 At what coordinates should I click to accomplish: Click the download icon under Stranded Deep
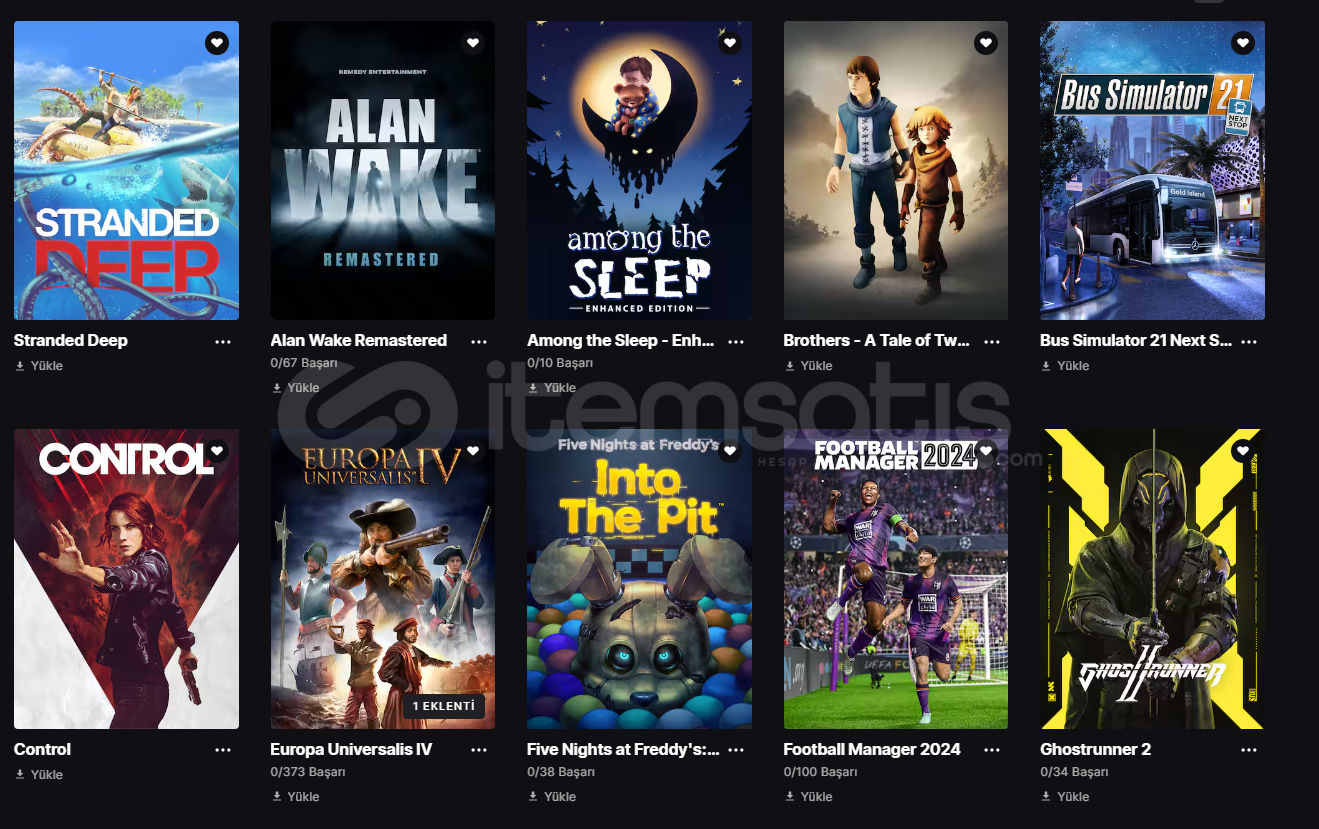[x=20, y=366]
